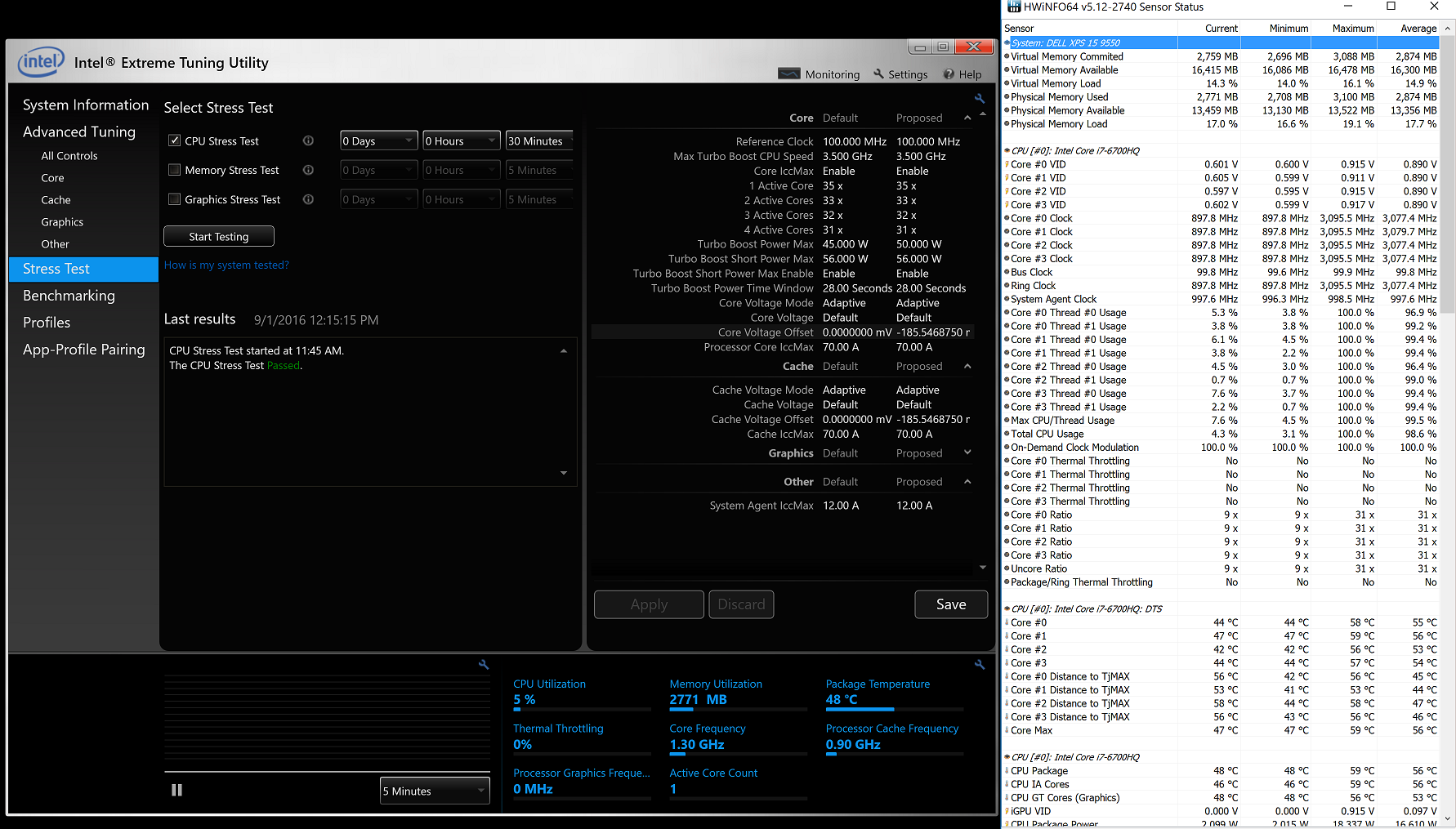Click Discard button

[x=741, y=604]
